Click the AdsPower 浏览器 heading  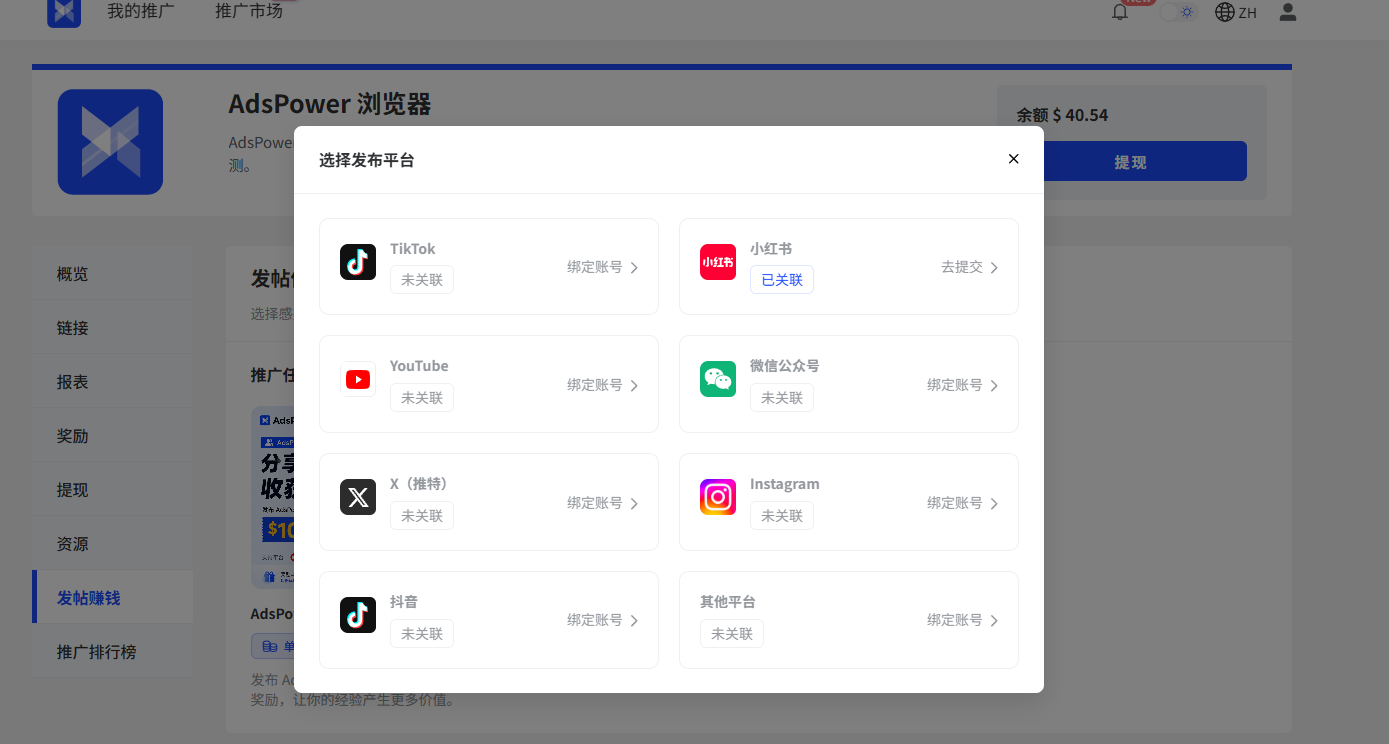point(330,104)
